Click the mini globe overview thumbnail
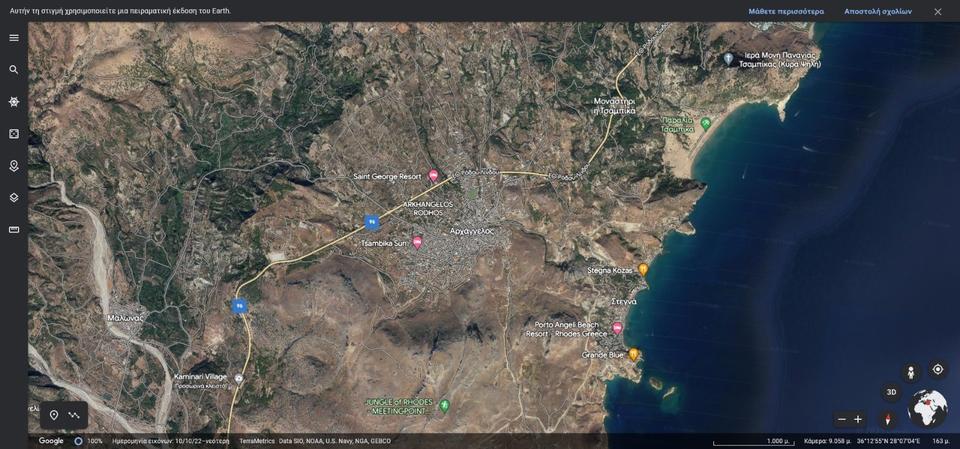 coord(927,408)
